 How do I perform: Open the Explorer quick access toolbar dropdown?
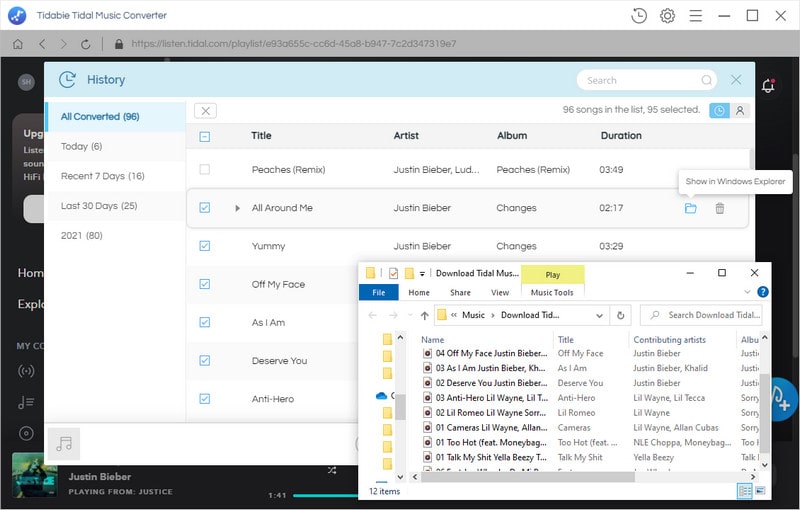422,274
